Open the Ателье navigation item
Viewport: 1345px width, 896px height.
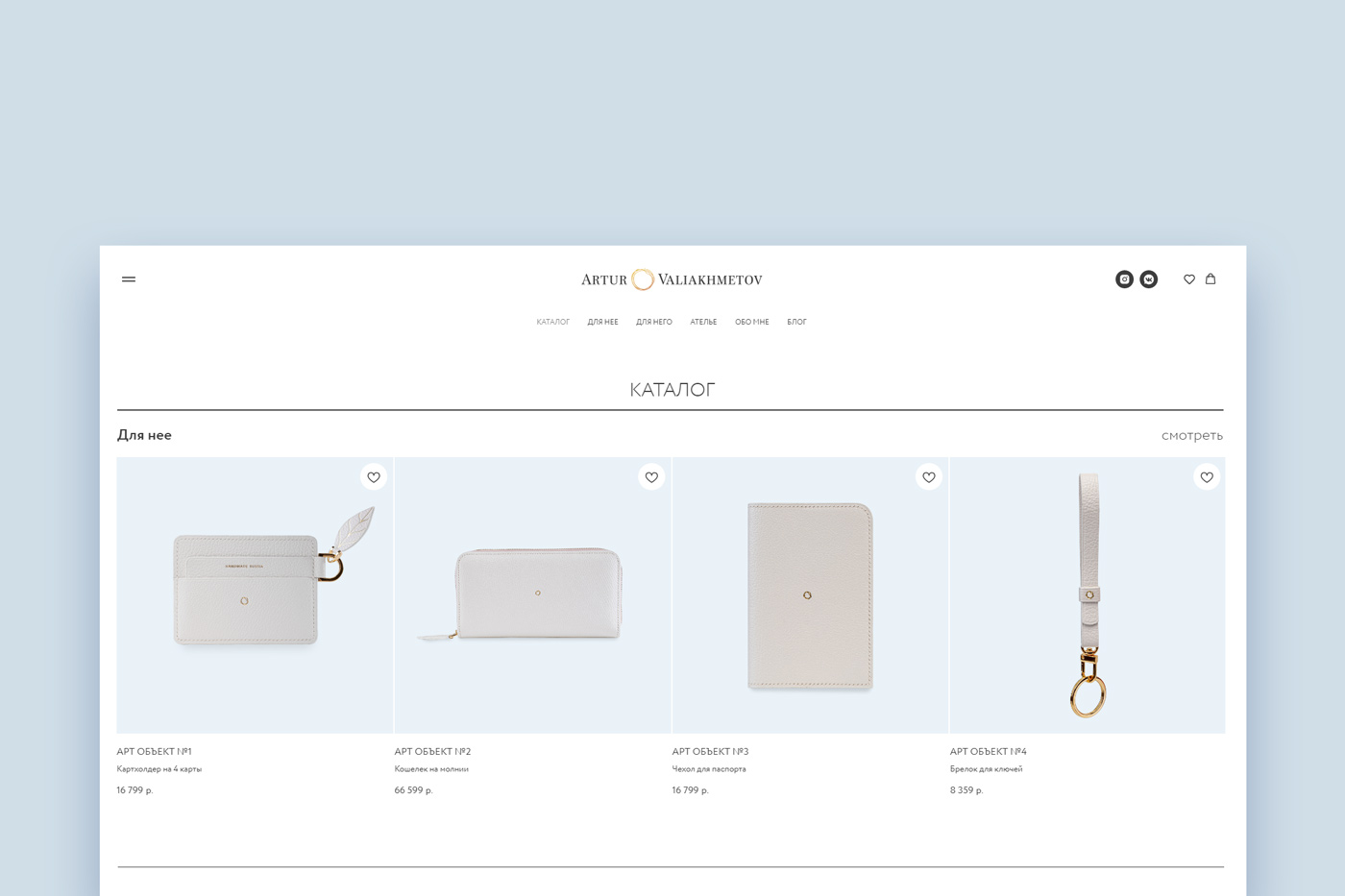click(x=703, y=323)
